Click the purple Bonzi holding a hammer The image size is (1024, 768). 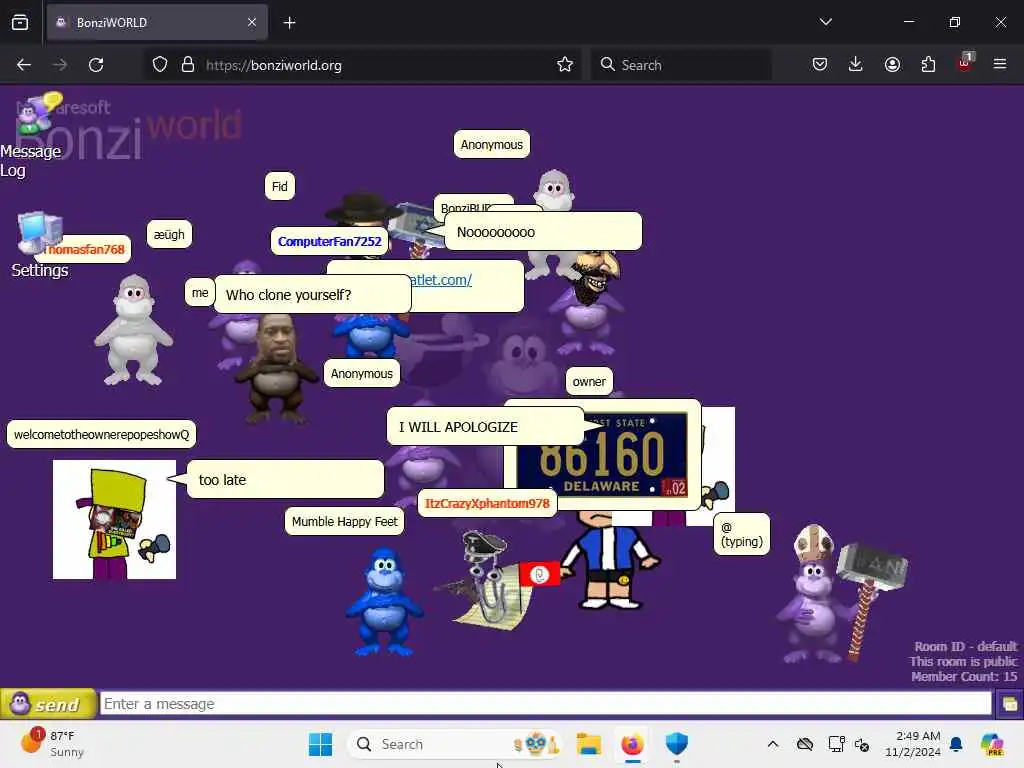(x=839, y=596)
